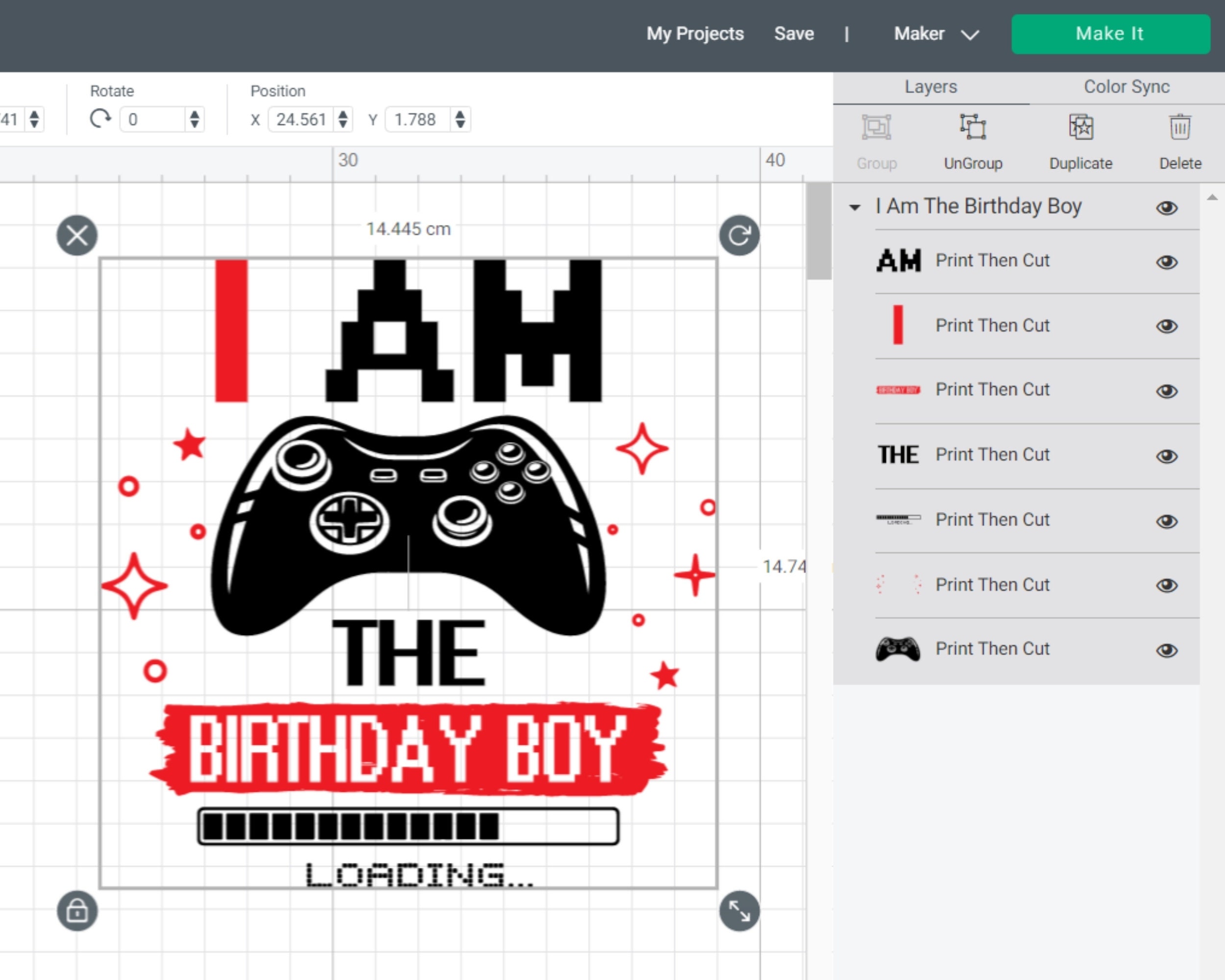Select the Layers tab

(x=930, y=86)
